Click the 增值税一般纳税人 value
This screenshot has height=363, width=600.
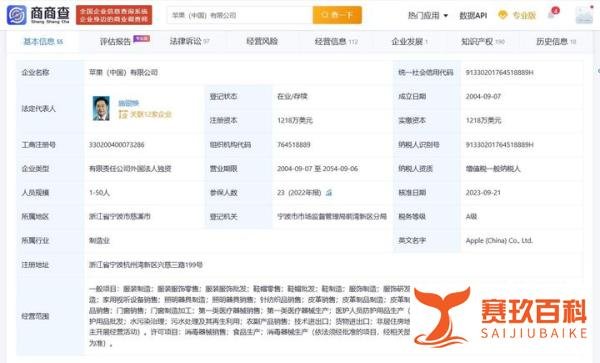pos(493,169)
